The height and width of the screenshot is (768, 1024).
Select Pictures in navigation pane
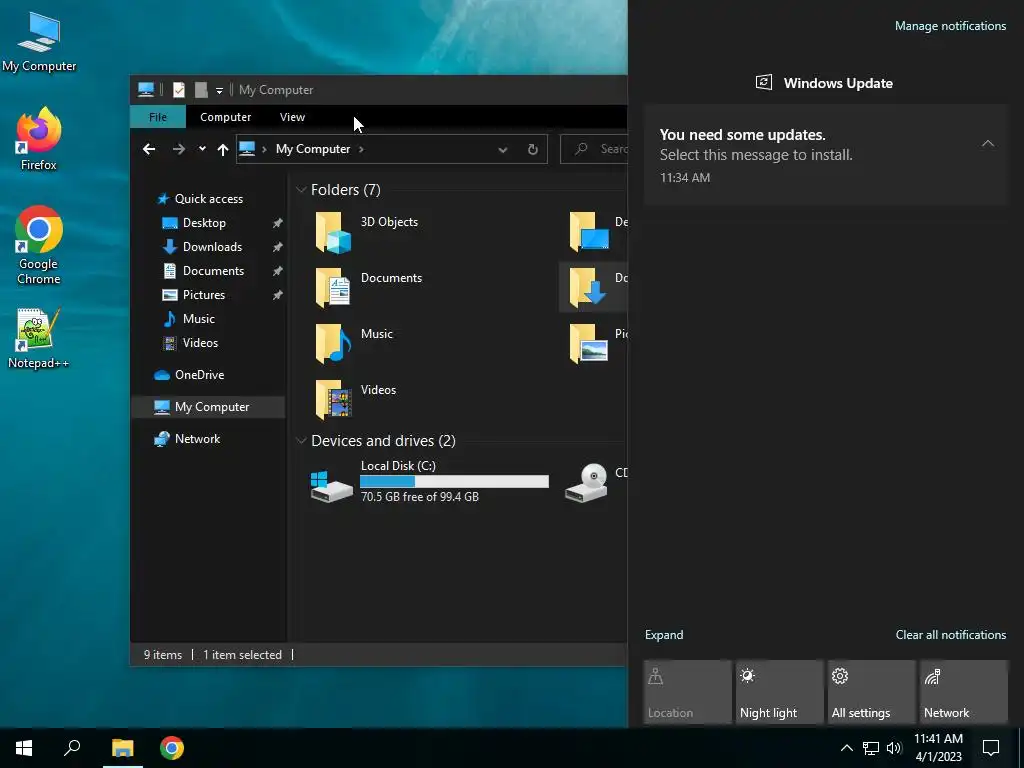(193, 295)
